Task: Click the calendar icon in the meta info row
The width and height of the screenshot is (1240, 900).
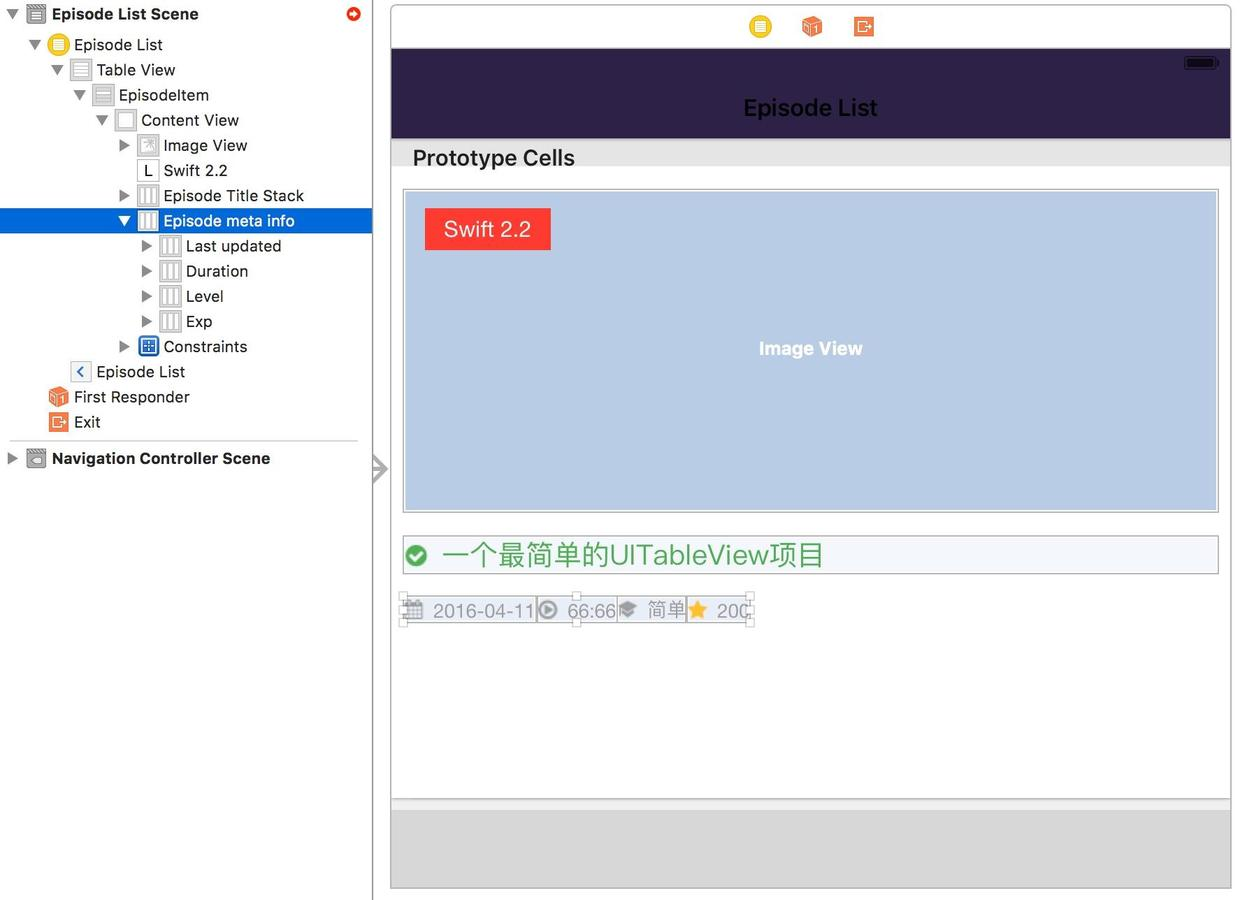Action: (x=413, y=610)
